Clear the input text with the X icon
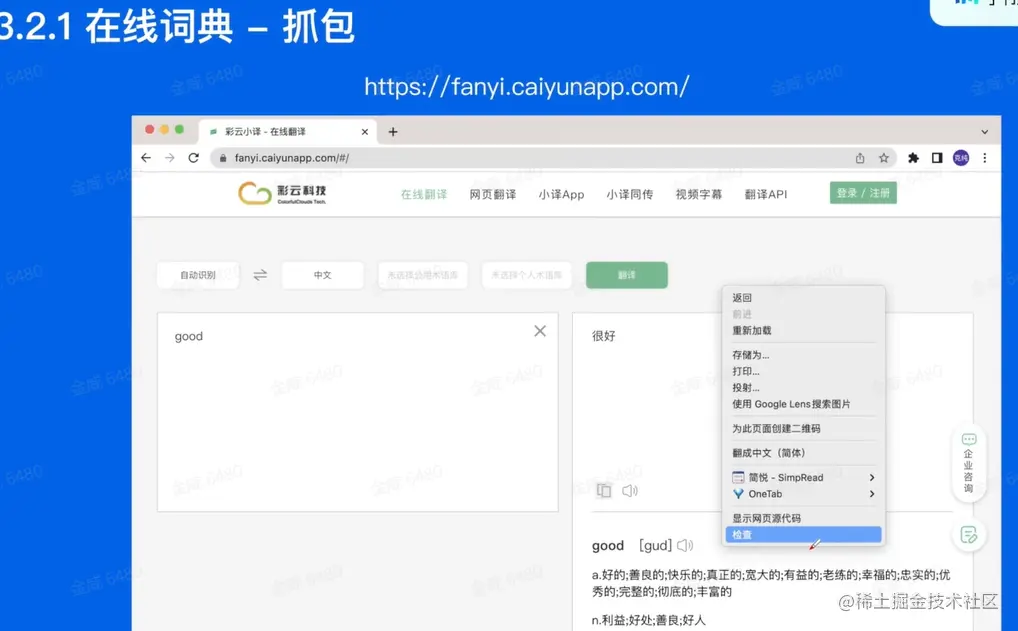 point(540,331)
